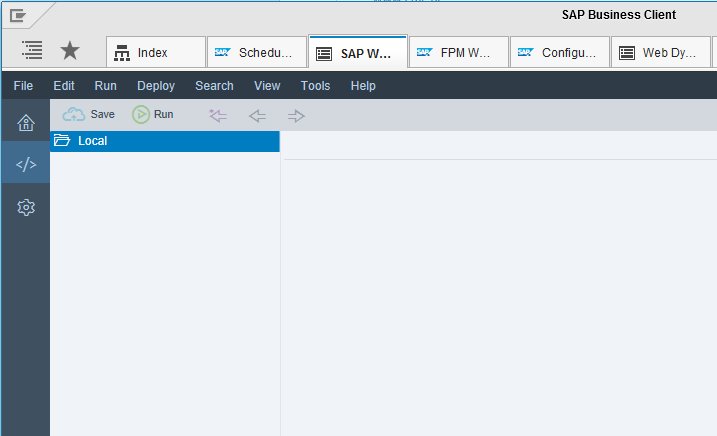Open the View menu
The height and width of the screenshot is (436, 717).
(267, 86)
